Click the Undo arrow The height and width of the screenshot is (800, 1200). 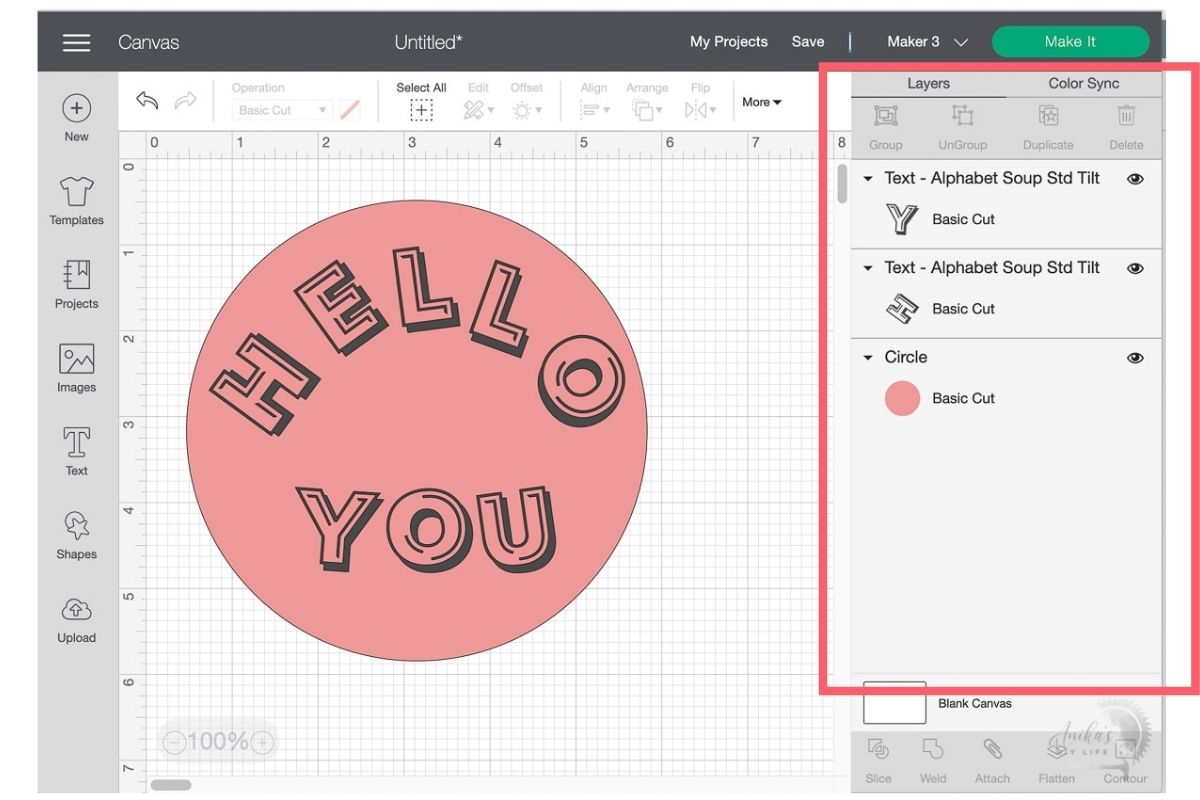click(147, 100)
